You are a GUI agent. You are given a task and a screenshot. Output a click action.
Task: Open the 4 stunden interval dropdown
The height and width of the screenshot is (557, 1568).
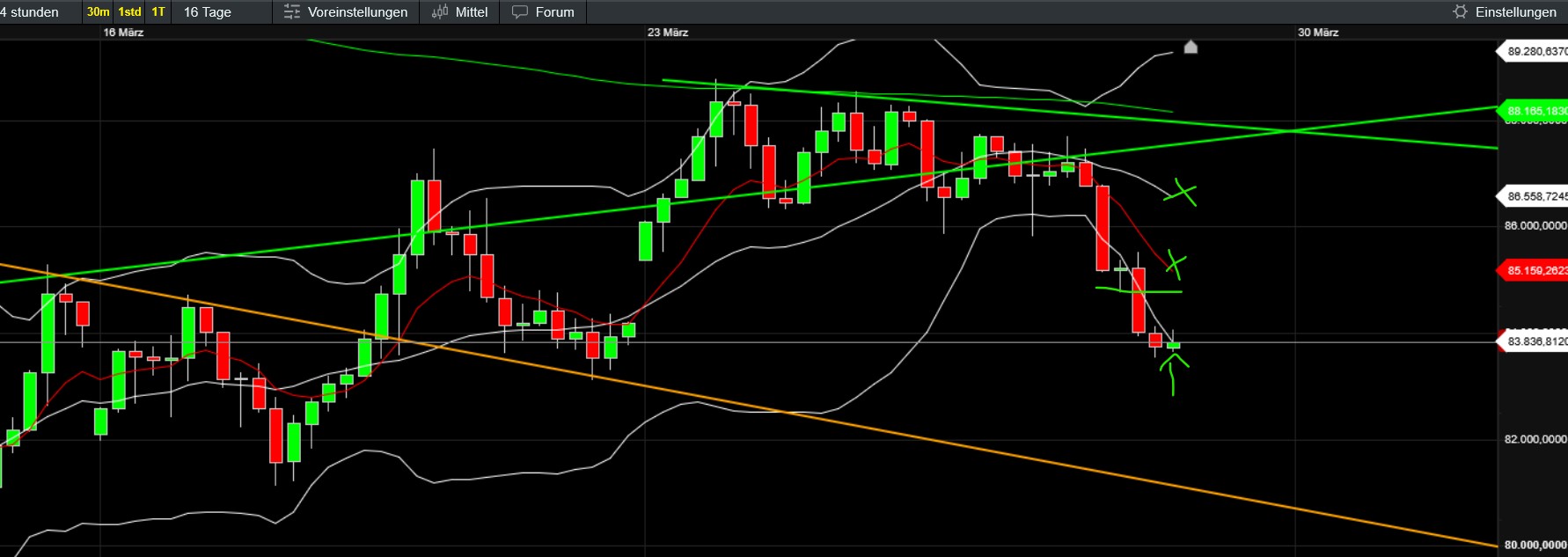(30, 12)
